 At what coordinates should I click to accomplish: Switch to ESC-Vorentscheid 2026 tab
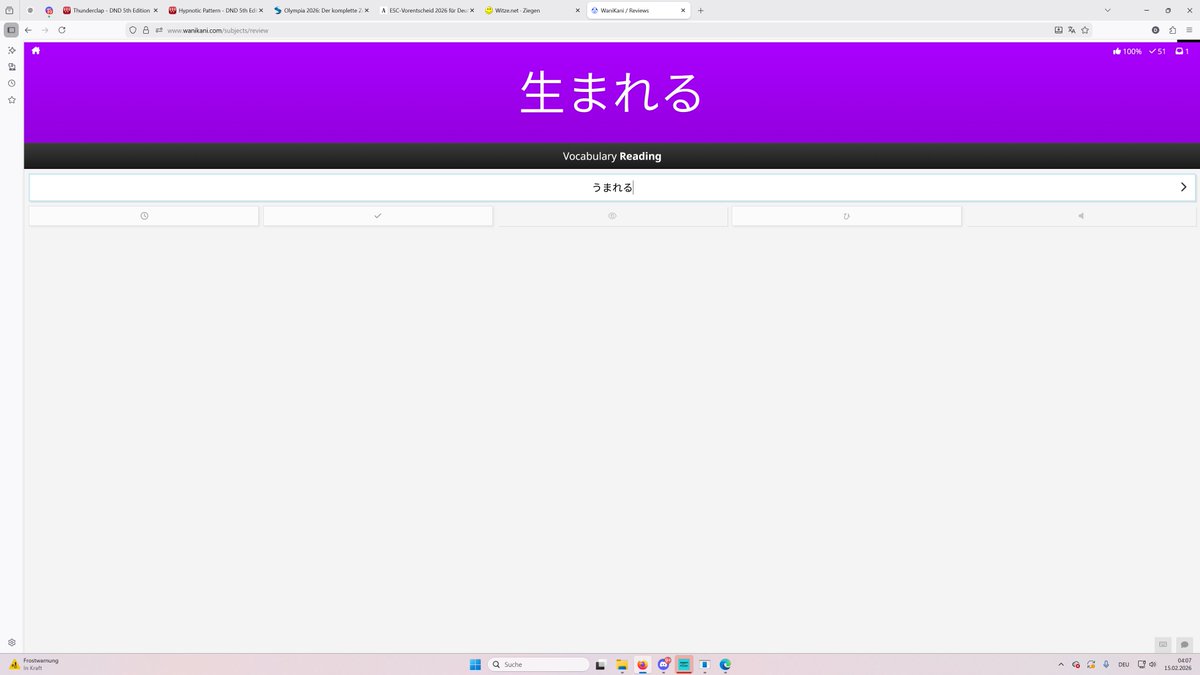coord(426,10)
